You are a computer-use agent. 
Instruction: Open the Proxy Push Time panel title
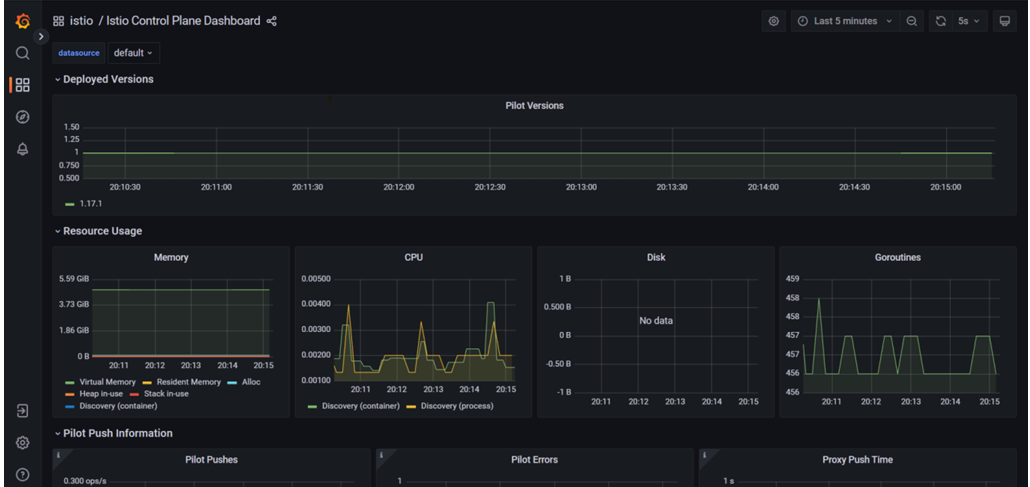click(857, 459)
